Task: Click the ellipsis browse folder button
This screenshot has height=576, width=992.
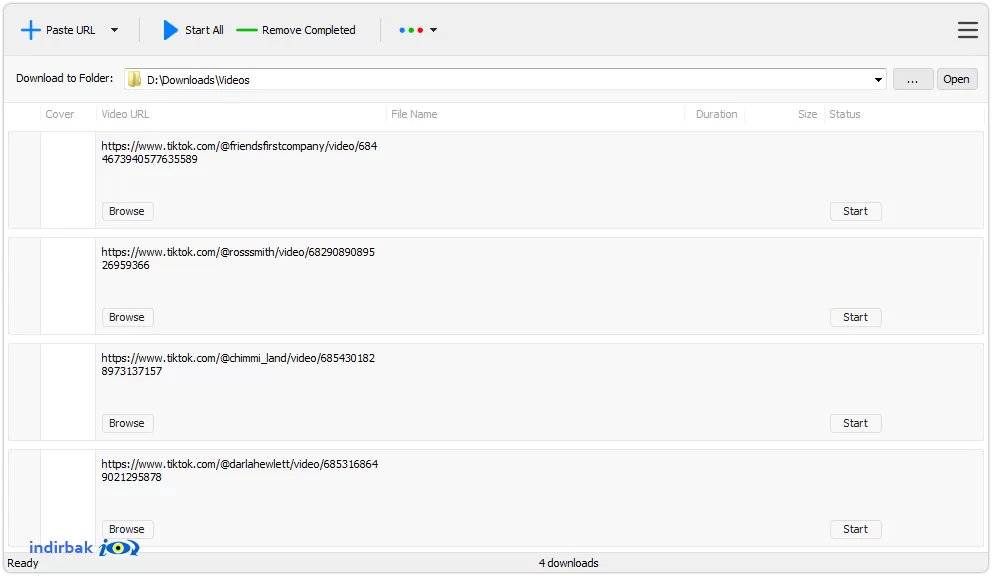Action: click(913, 79)
